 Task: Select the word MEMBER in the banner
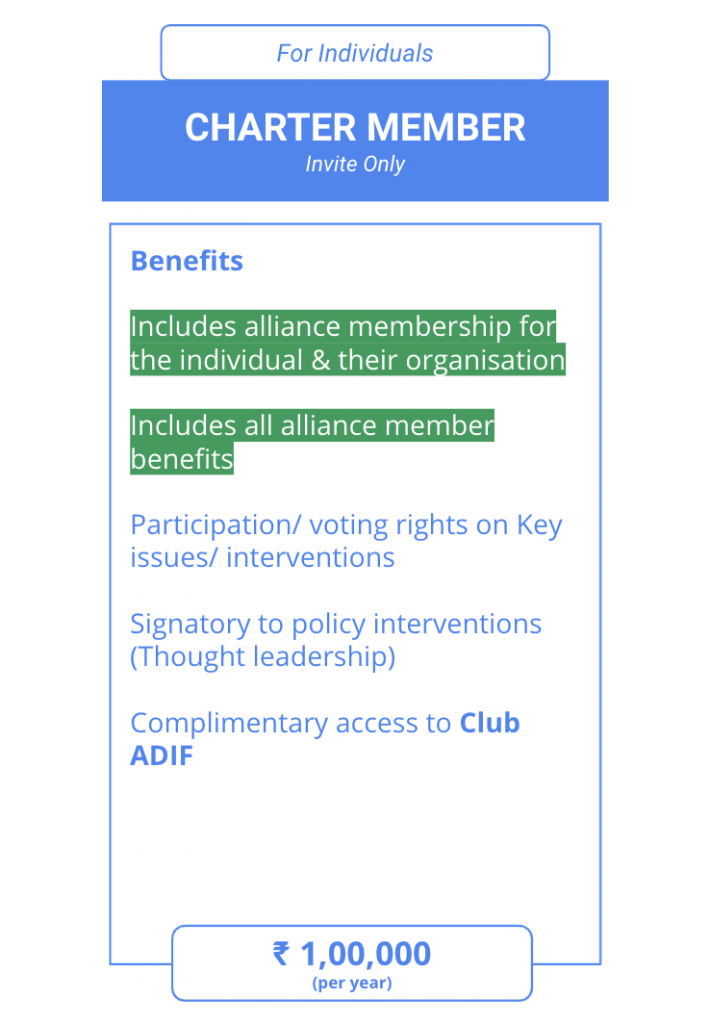pos(446,127)
